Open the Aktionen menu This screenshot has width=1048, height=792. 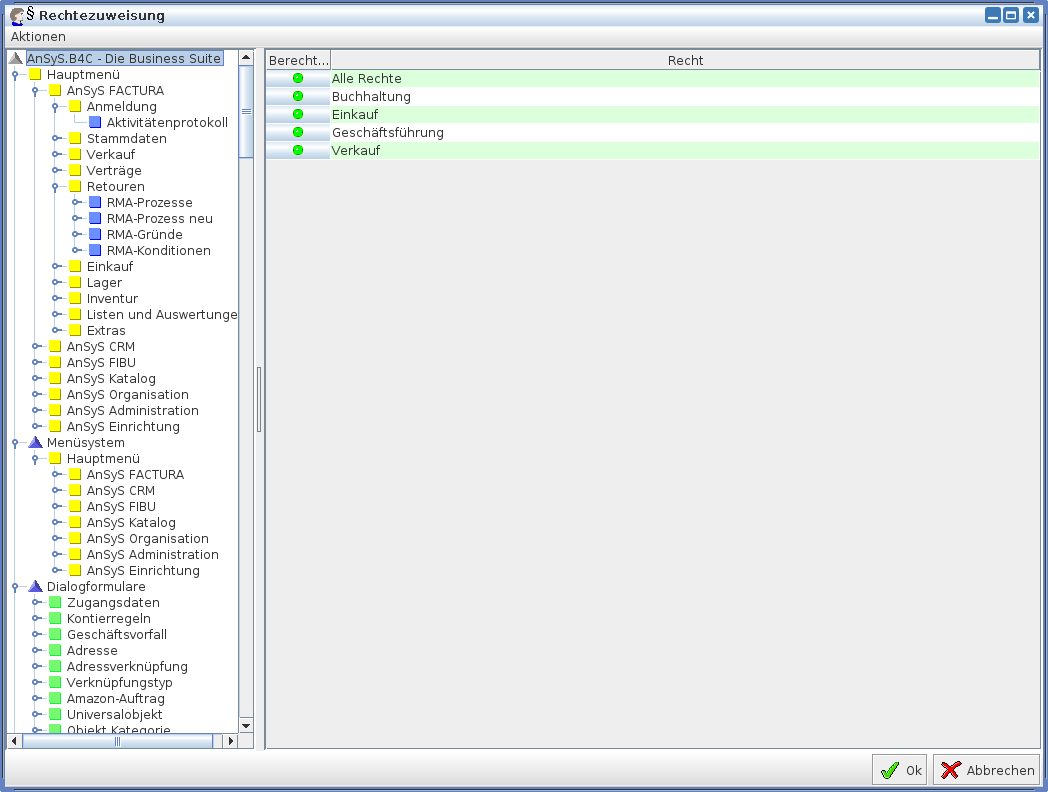click(x=38, y=36)
